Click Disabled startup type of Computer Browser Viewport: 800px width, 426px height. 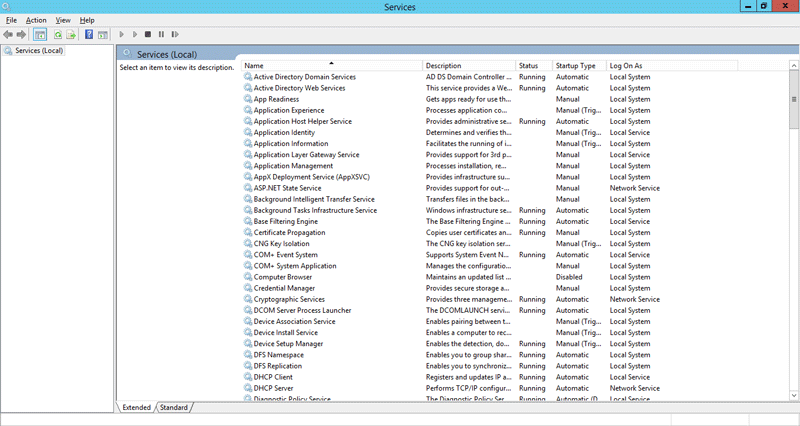click(569, 277)
